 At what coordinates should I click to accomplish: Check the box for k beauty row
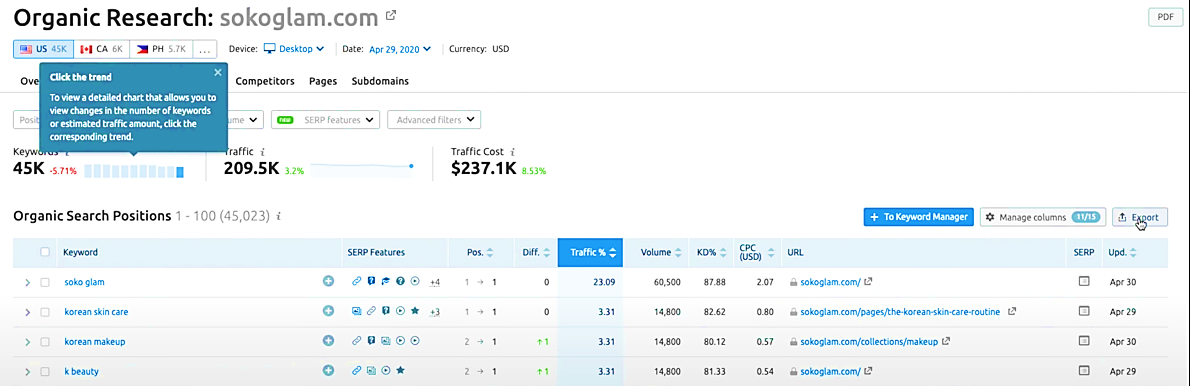click(45, 371)
